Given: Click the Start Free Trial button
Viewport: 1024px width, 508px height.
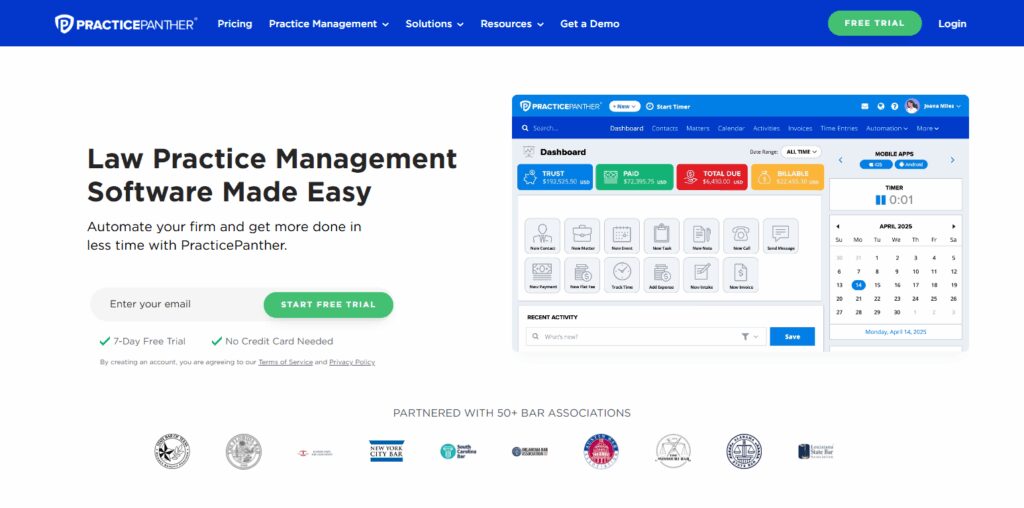Looking at the screenshot, I should 328,304.
